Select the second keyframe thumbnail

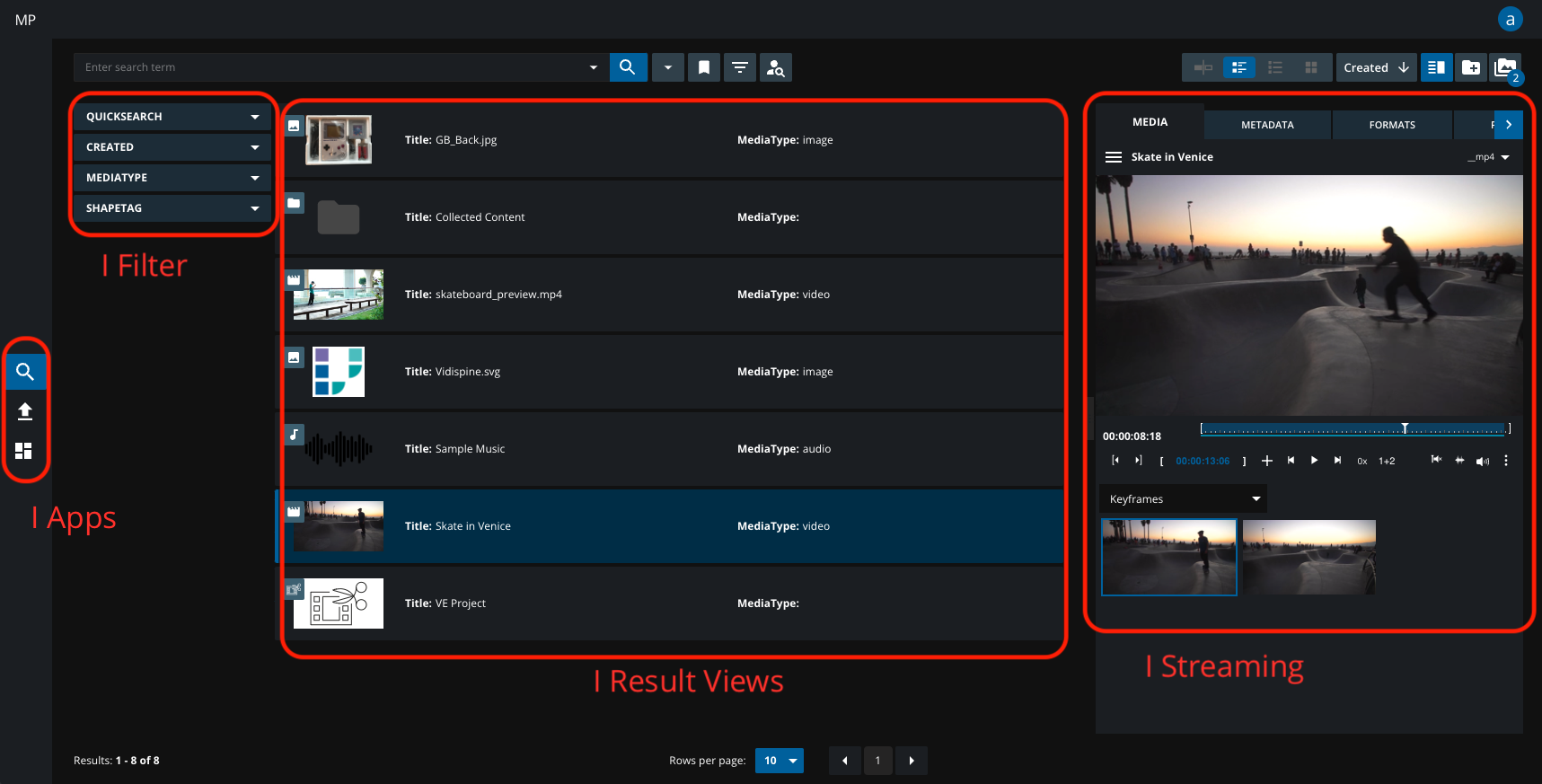[x=1309, y=557]
